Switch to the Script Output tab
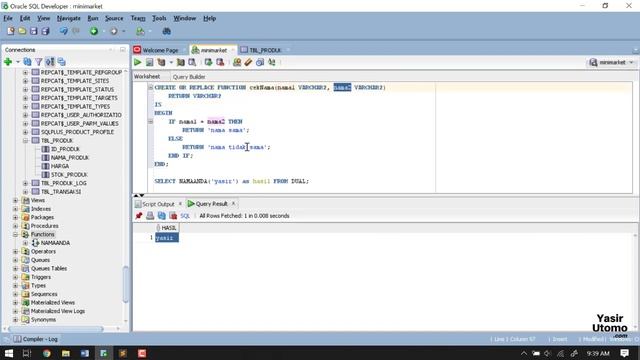 pyautogui.click(x=158, y=204)
